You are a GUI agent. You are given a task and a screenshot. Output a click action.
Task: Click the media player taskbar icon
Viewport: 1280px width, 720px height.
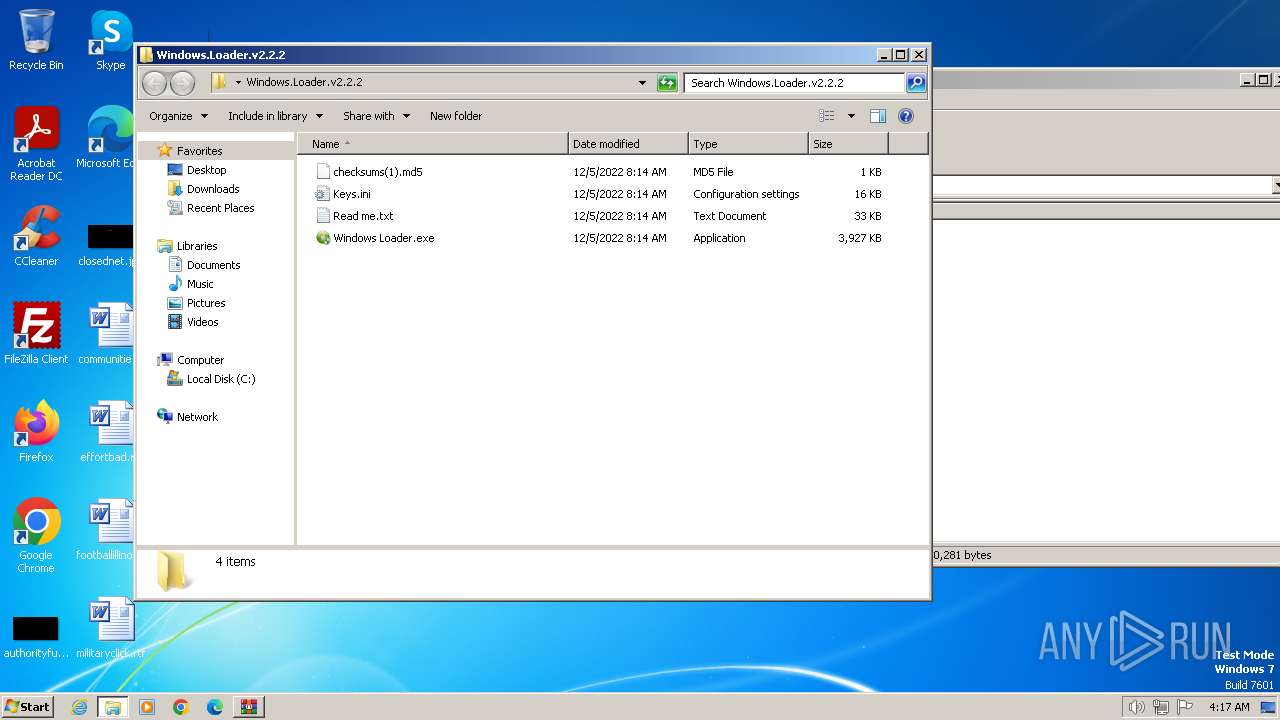pyautogui.click(x=147, y=707)
